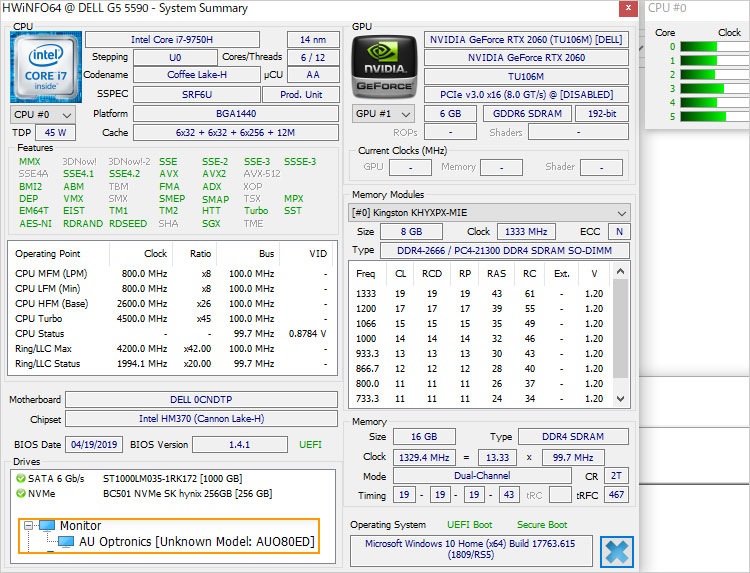Click the green check icon beside NVMe
The height and width of the screenshot is (573, 750).
21,493
